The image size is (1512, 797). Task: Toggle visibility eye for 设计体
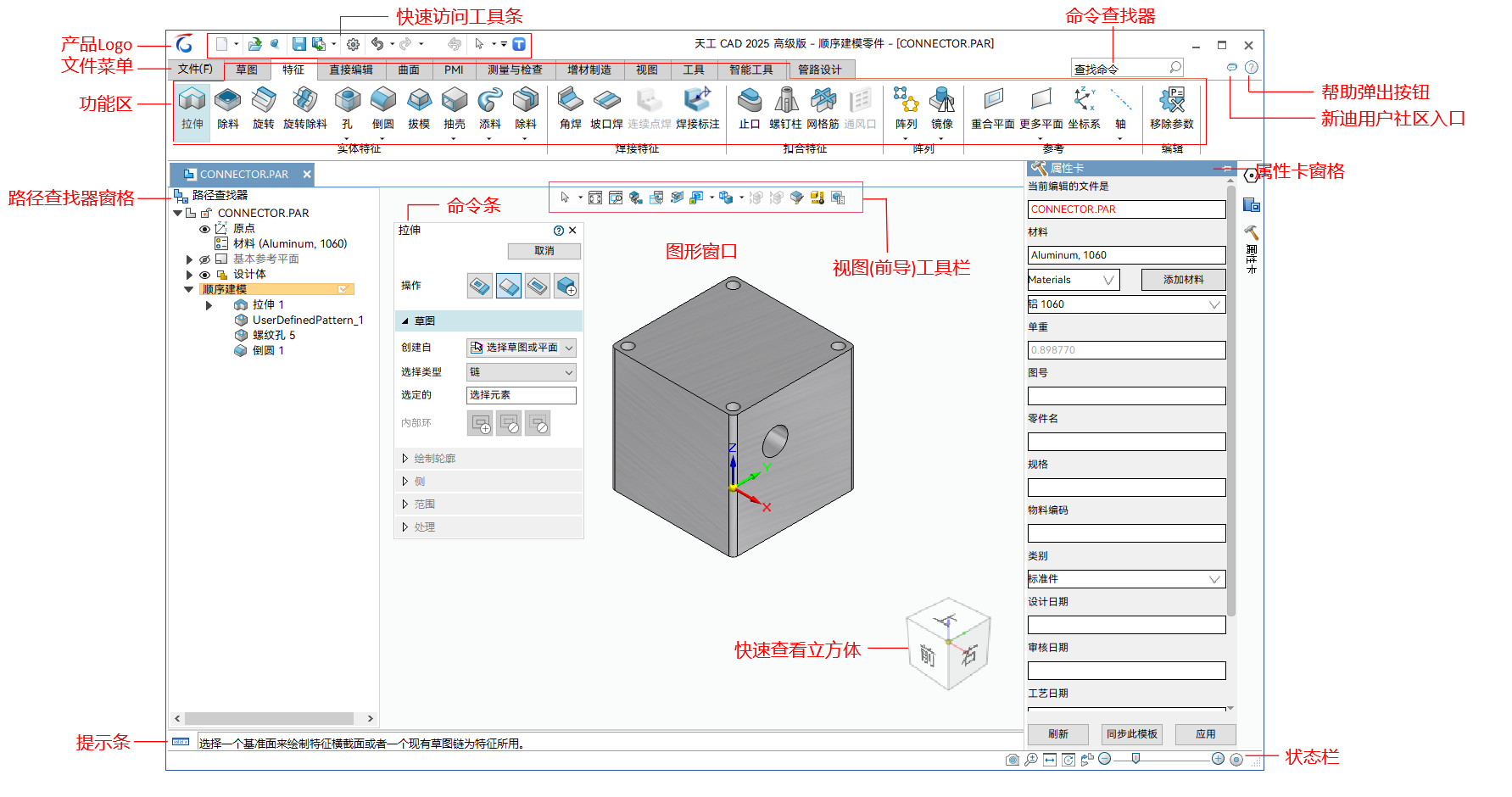(x=204, y=275)
